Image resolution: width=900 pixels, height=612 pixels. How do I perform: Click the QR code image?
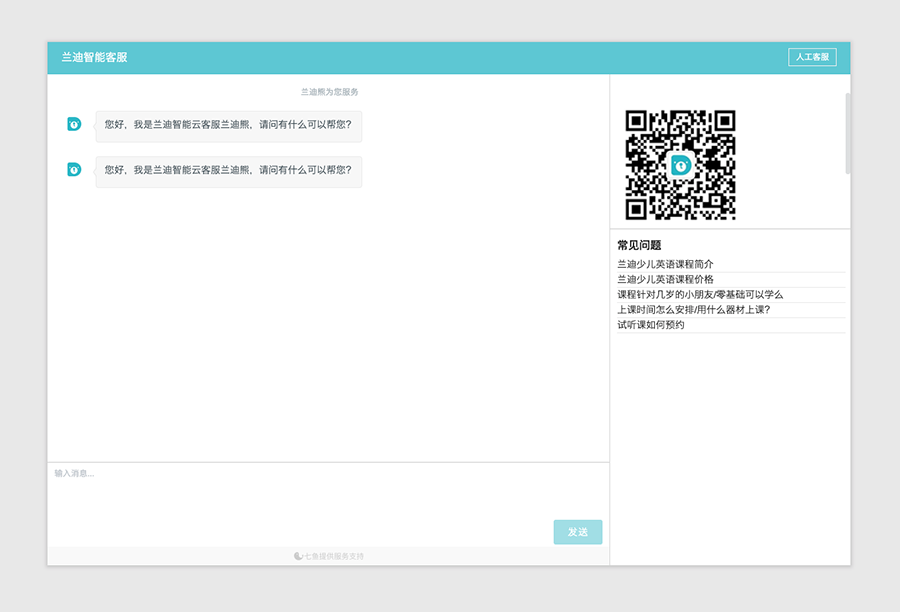pos(680,165)
